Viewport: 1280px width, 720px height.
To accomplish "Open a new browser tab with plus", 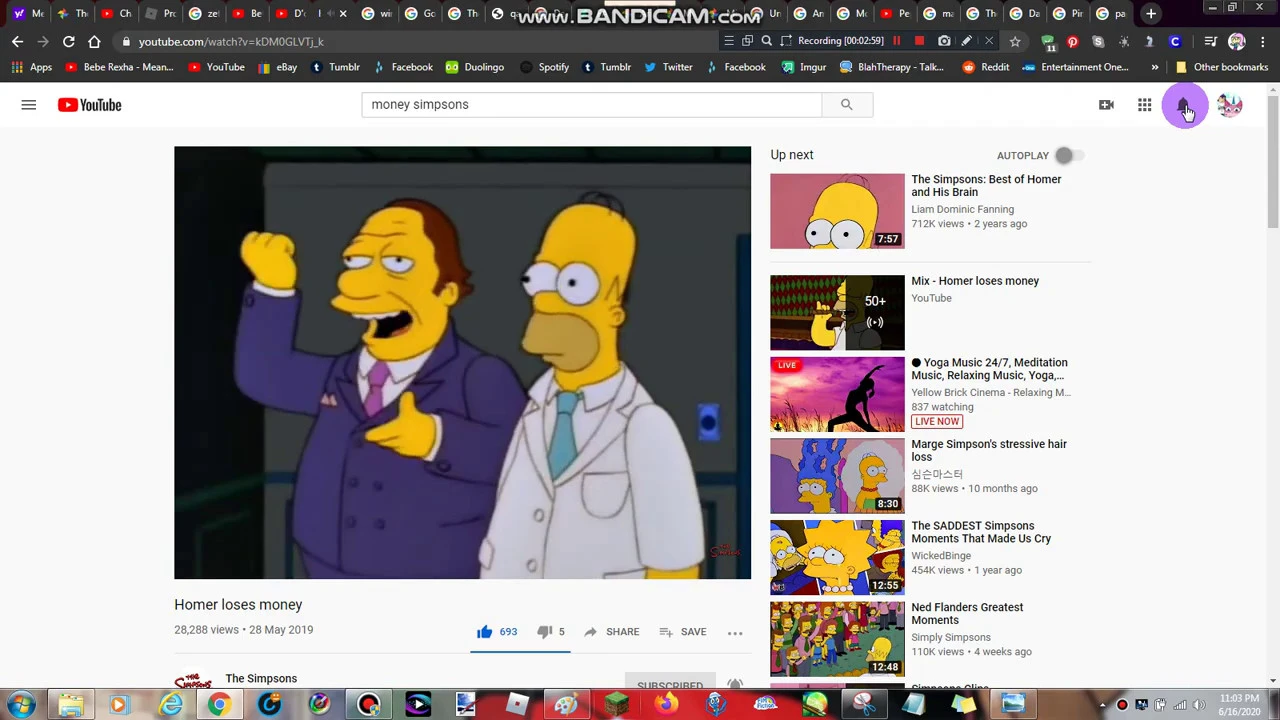I will (1151, 13).
